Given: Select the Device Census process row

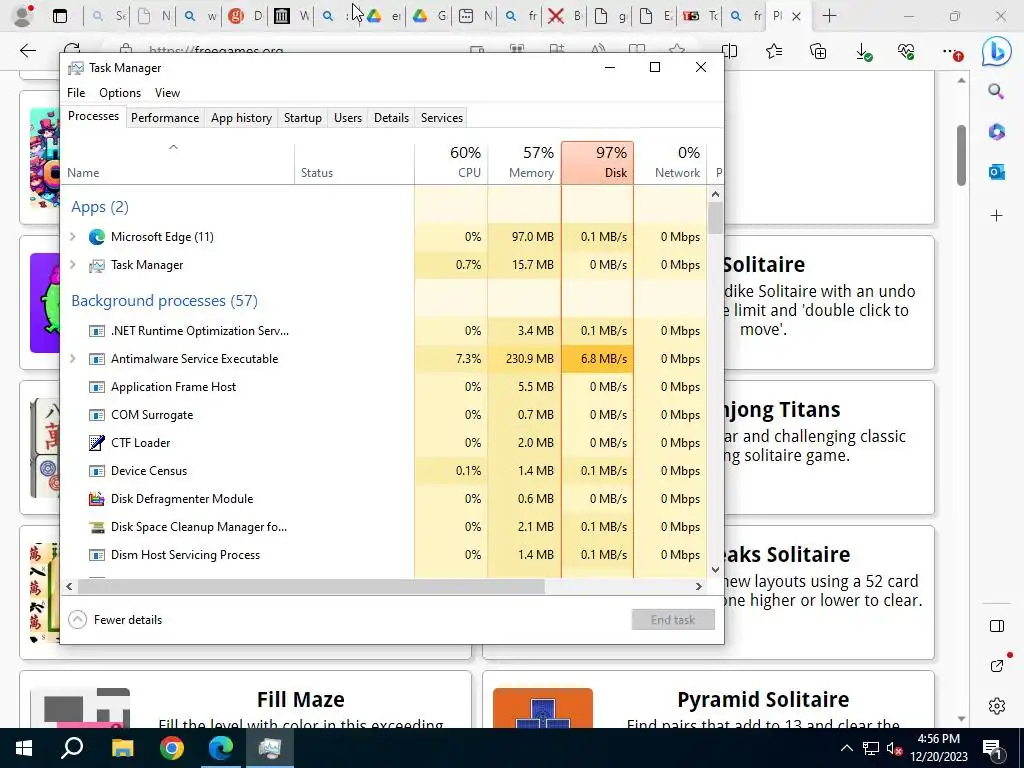Looking at the screenshot, I should tap(384, 471).
